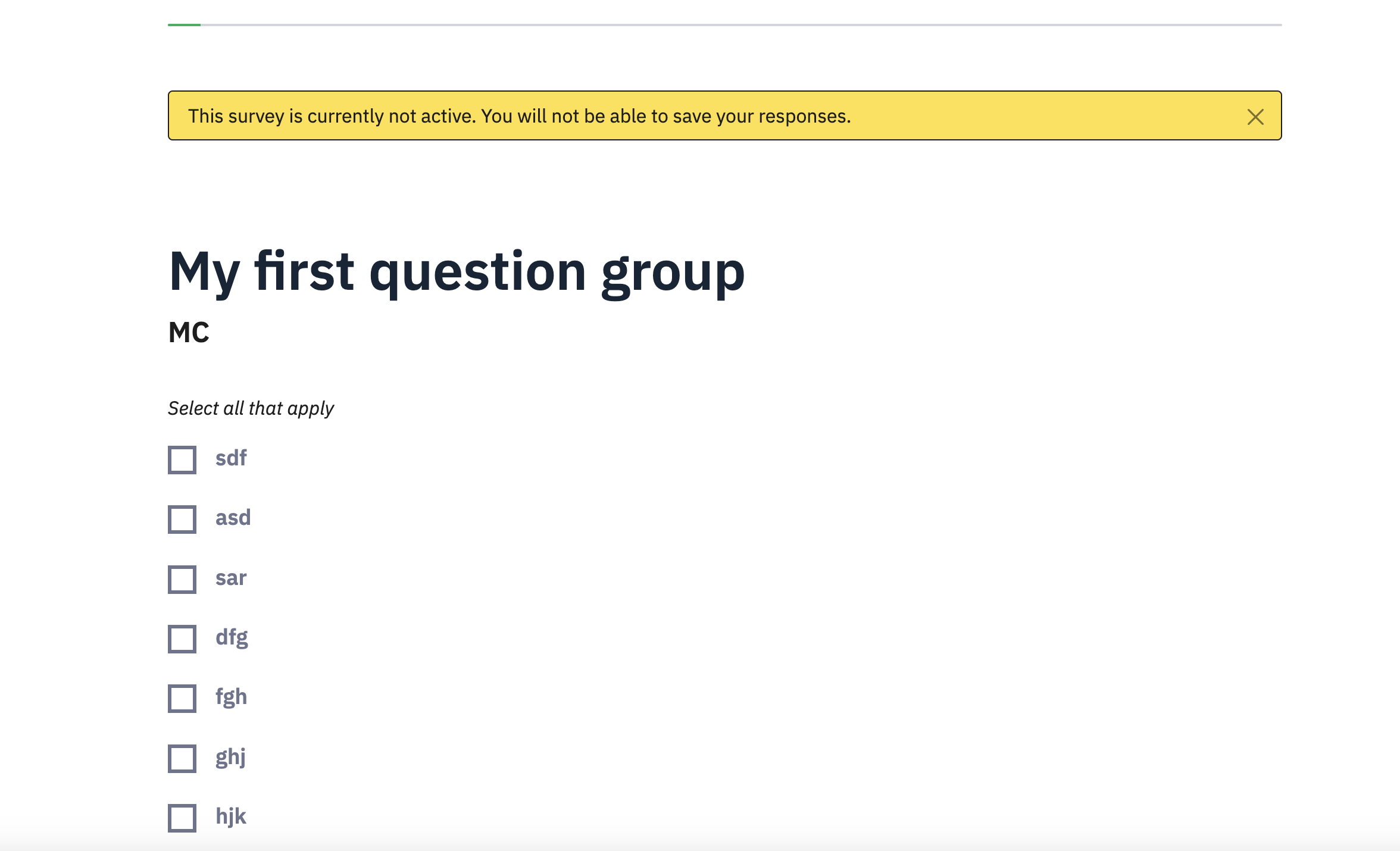Click the yellow warning banner message text
The width and height of the screenshot is (1400, 851).
[x=519, y=116]
